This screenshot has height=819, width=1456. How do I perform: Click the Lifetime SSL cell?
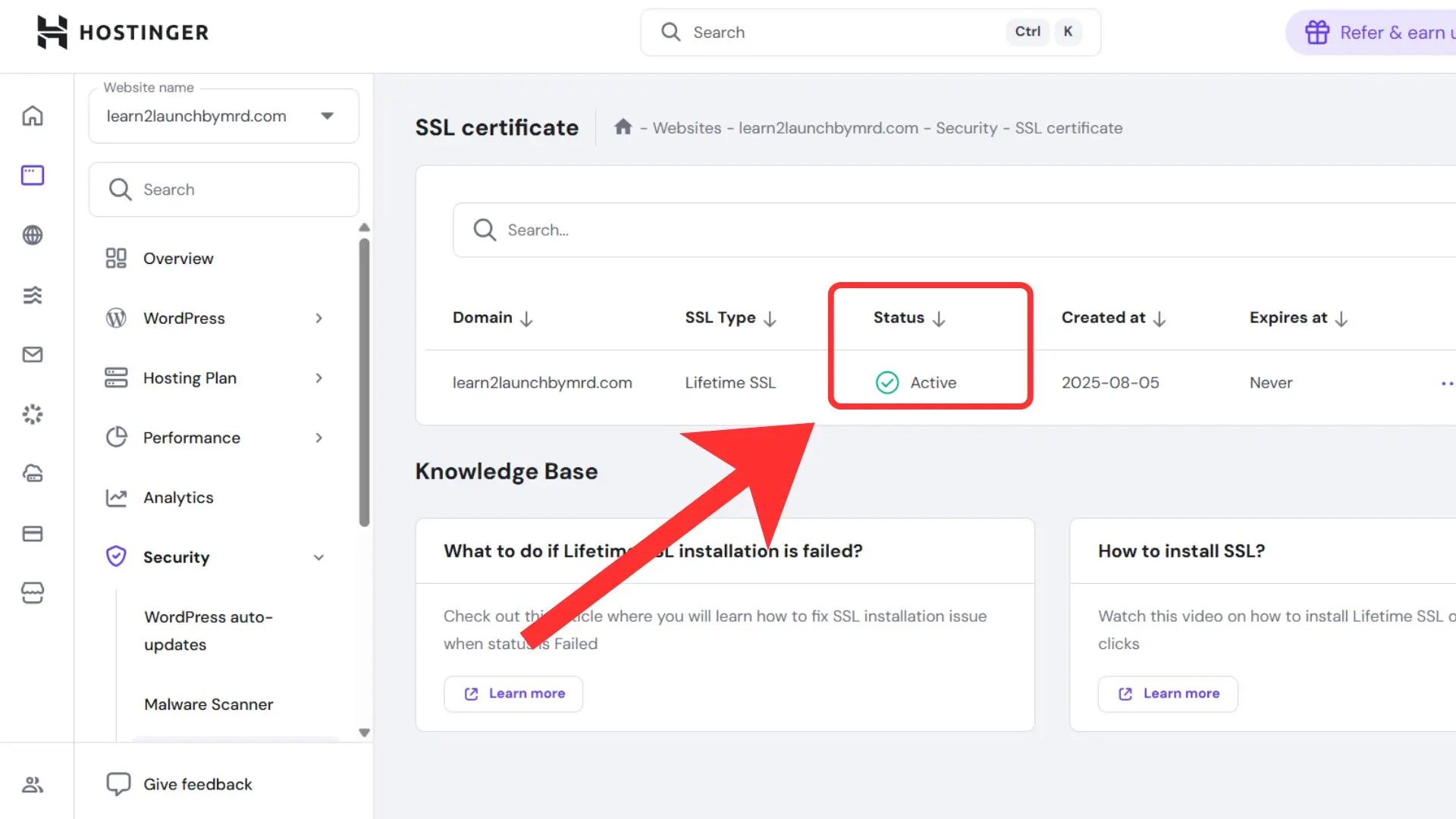tap(730, 383)
